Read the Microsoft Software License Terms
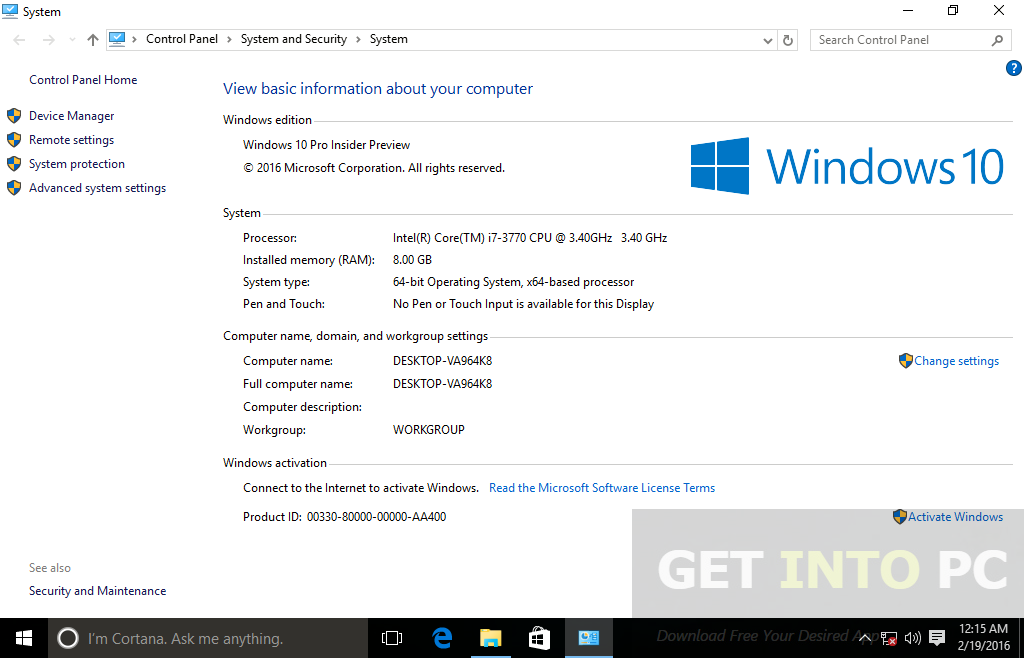 (x=601, y=488)
